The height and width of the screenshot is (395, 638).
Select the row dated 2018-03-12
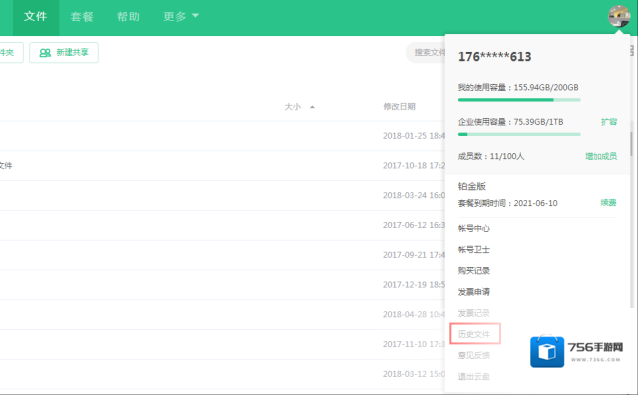[x=222, y=374]
